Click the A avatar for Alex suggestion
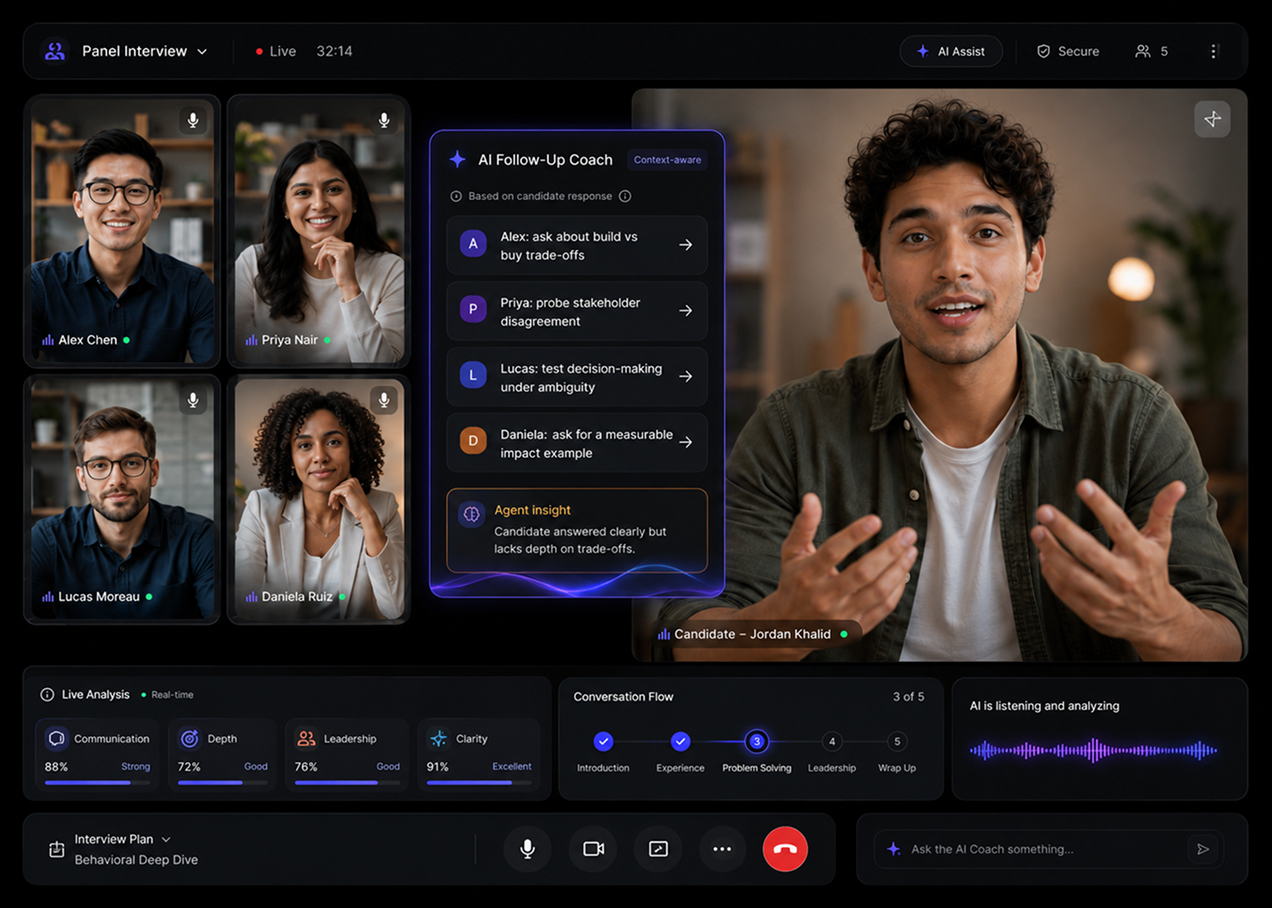The height and width of the screenshot is (908, 1272). click(473, 244)
